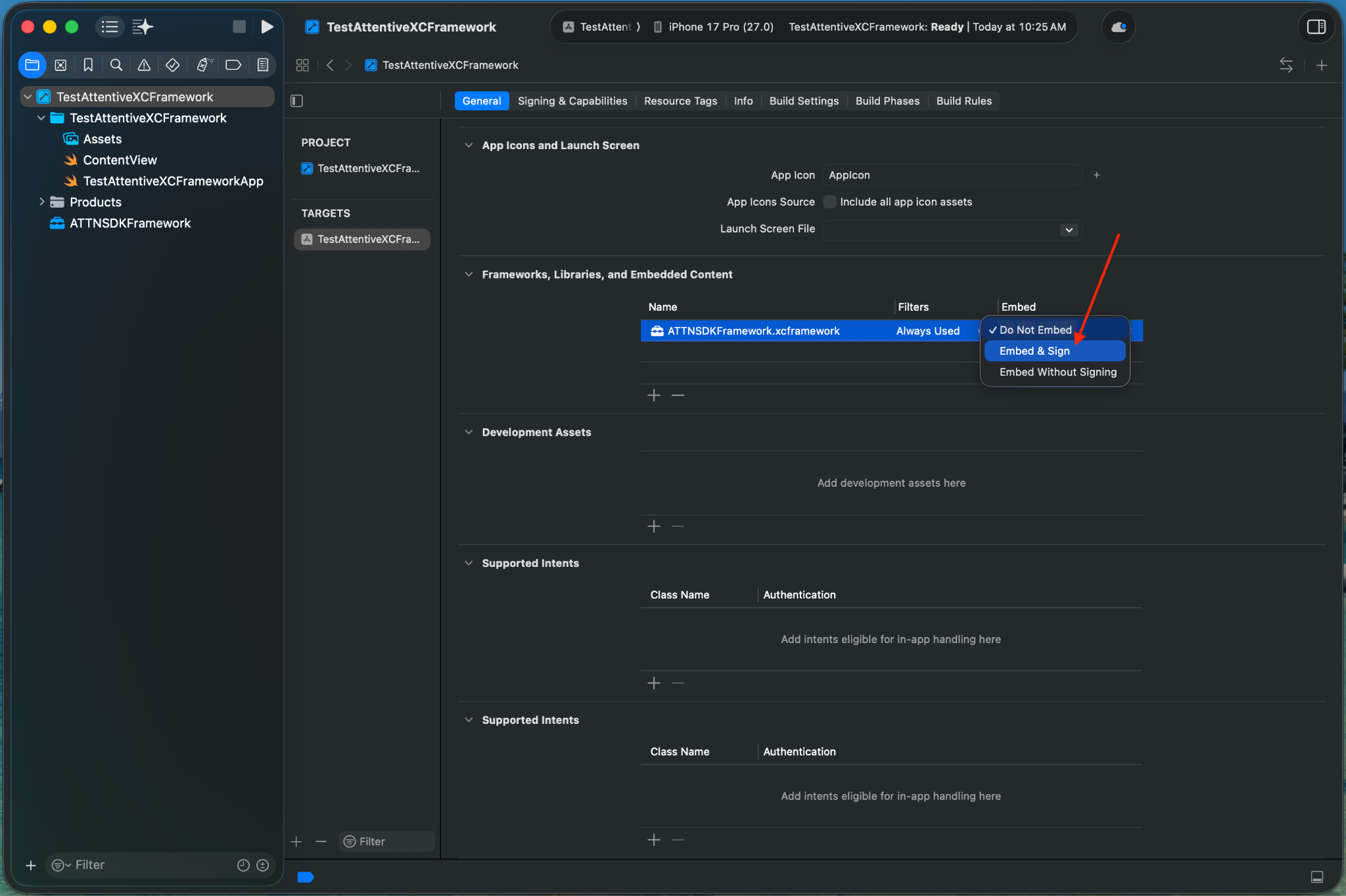
Task: Expand the Products folder
Action: click(x=41, y=202)
